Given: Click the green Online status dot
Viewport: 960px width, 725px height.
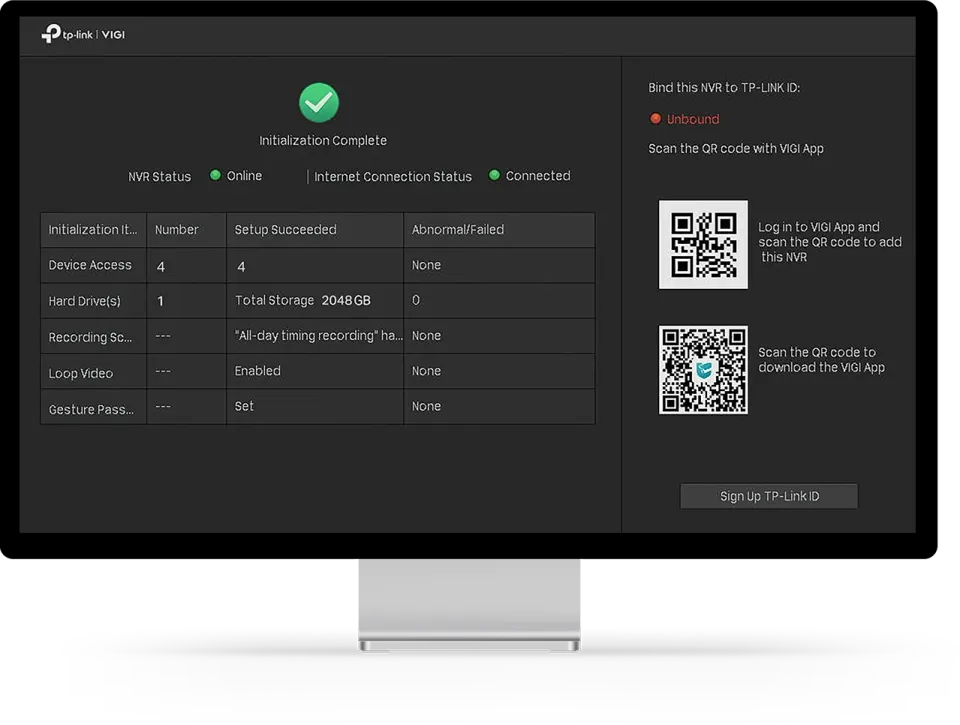Looking at the screenshot, I should pos(215,175).
